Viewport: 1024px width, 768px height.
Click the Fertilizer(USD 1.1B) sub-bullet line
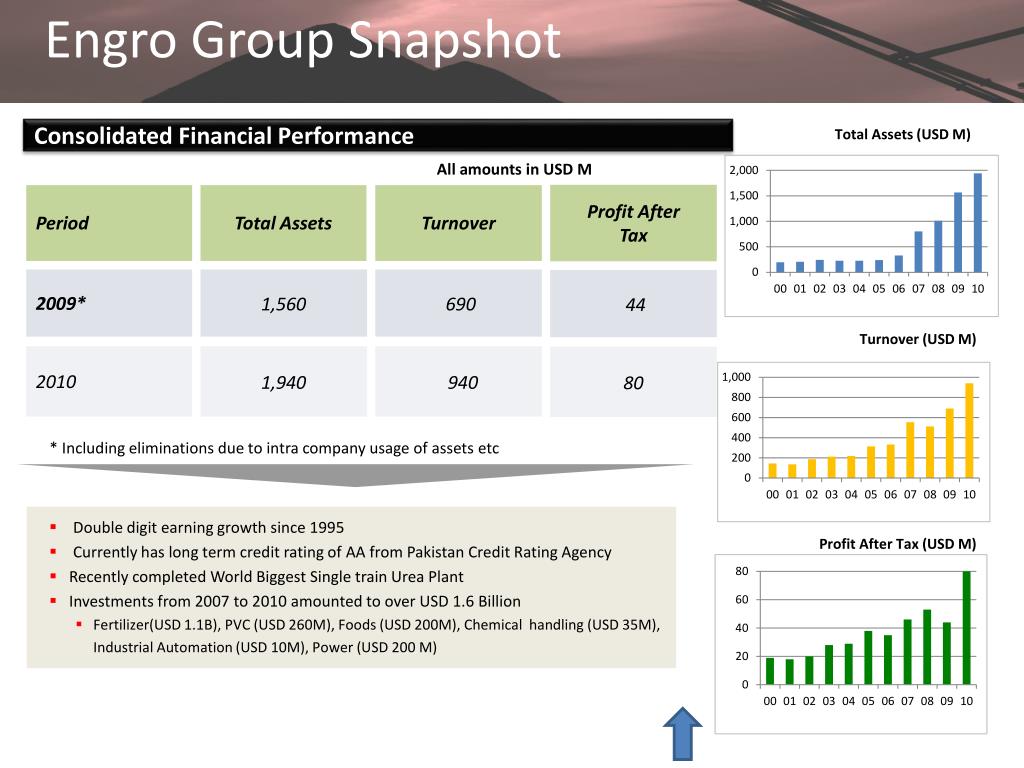376,625
